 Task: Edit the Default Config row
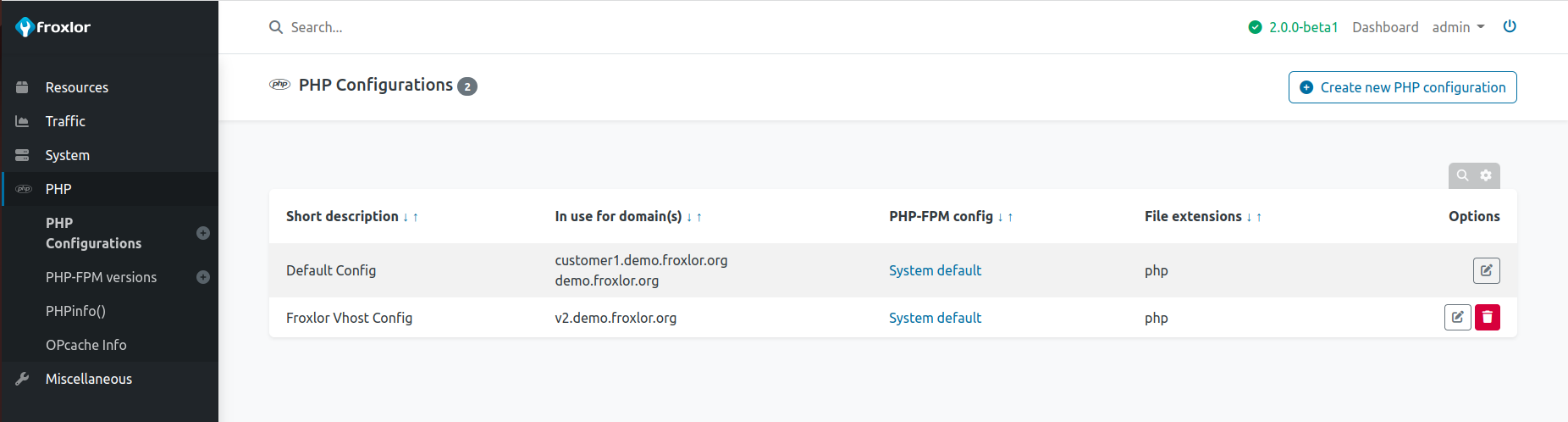1486,270
